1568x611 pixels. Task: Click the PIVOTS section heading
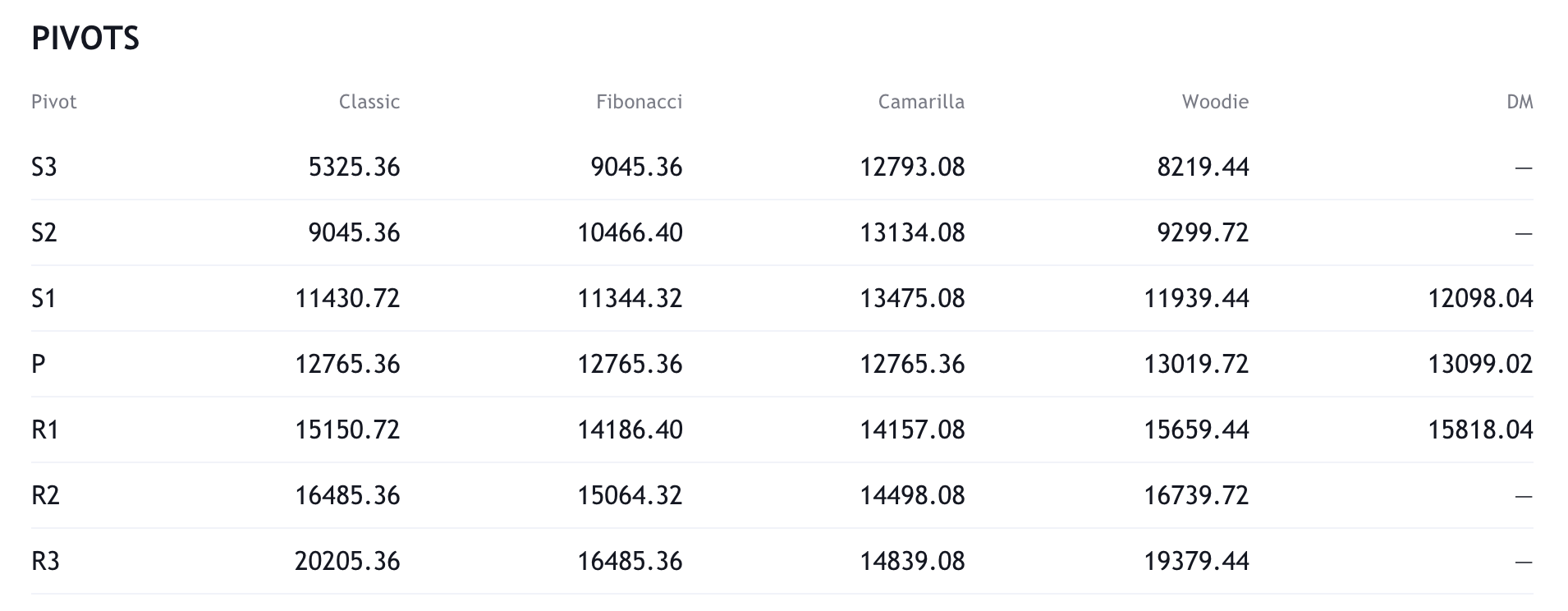[x=85, y=39]
